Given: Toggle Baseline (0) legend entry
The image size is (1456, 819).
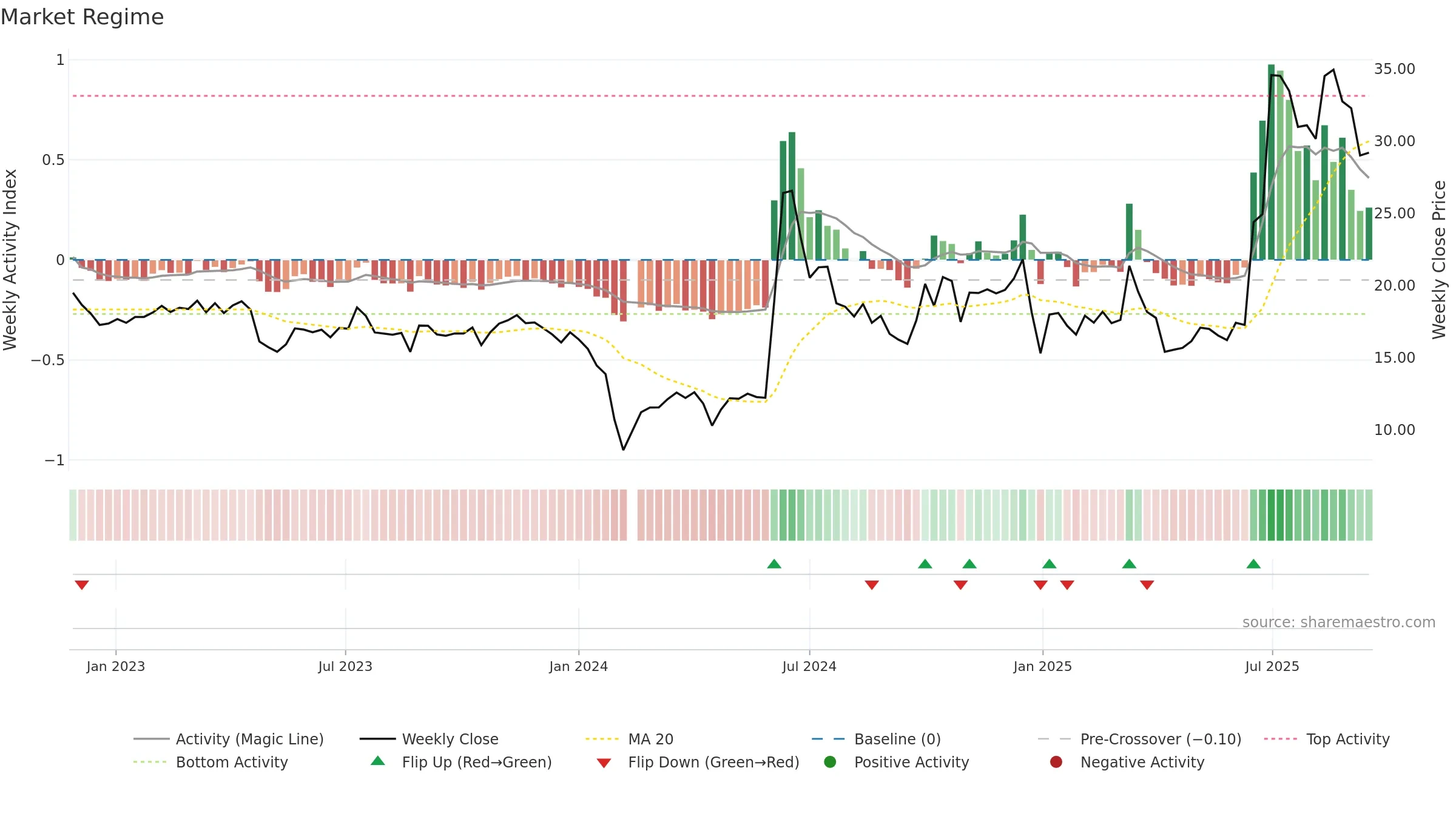Looking at the screenshot, I should 876,739.
